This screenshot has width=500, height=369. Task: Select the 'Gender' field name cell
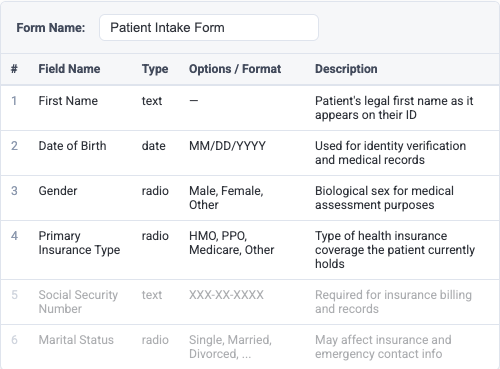coord(58,191)
